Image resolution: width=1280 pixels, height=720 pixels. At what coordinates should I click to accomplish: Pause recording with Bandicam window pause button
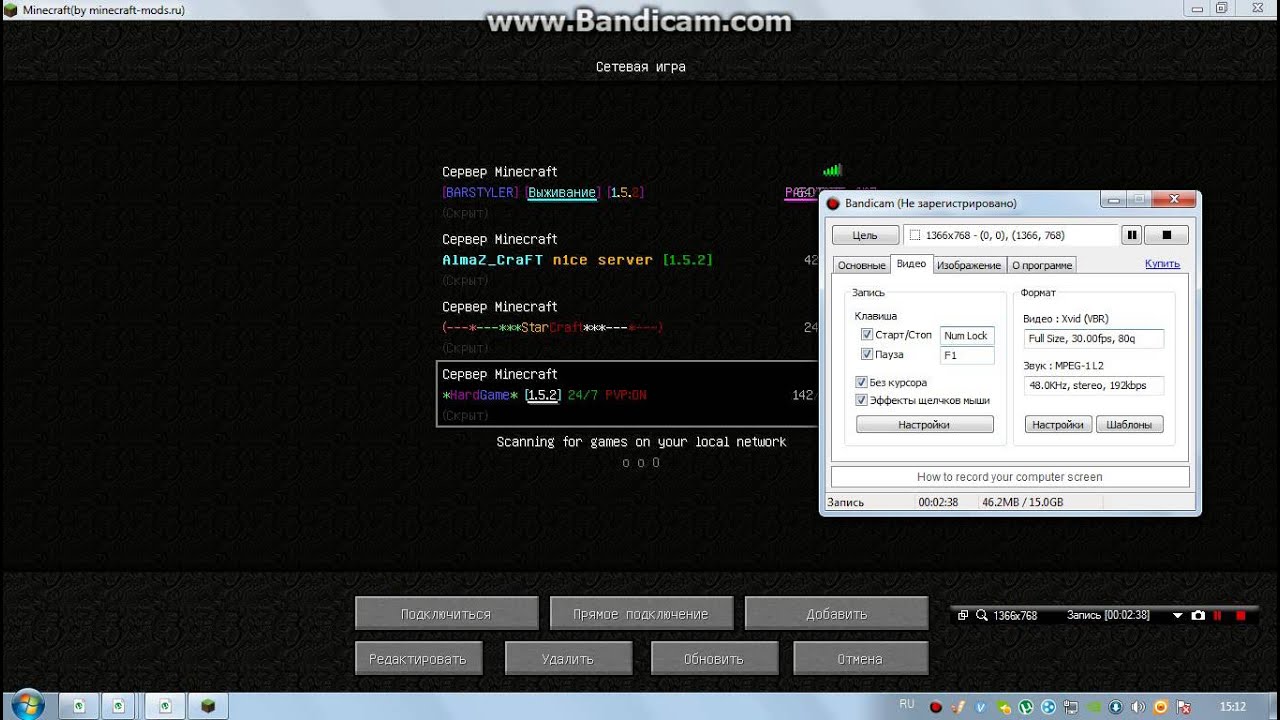click(1131, 235)
